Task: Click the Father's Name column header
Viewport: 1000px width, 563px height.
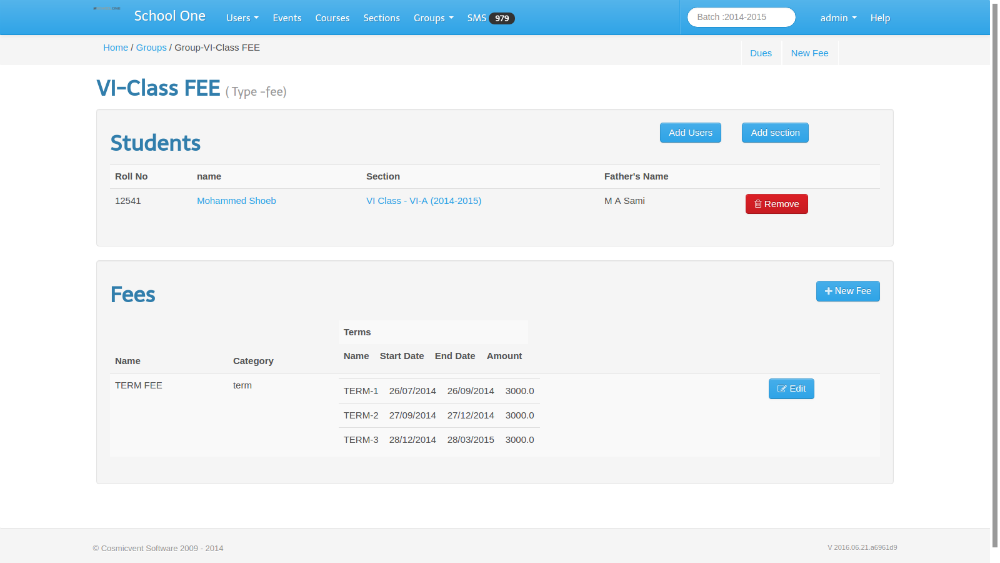Action: (x=636, y=177)
